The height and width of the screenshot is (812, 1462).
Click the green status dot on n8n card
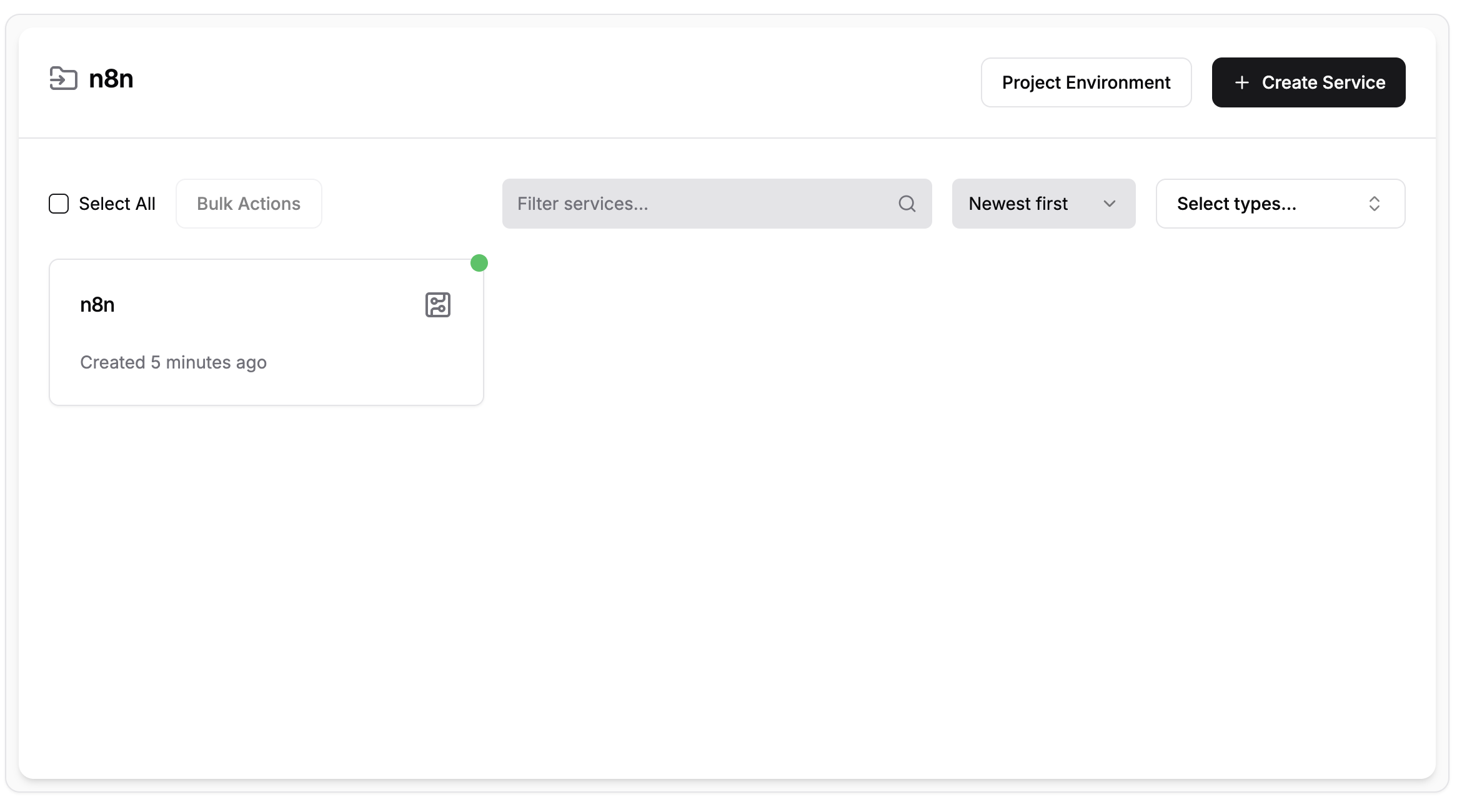pos(479,263)
